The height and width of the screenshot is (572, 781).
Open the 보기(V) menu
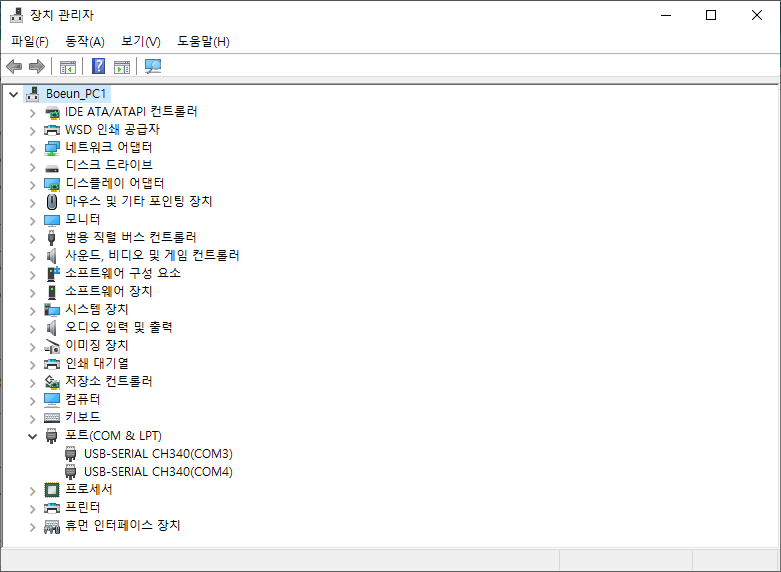pos(141,41)
